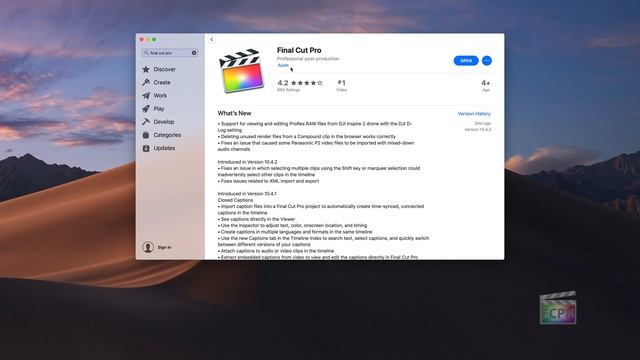This screenshot has height=360, width=640.
Task: Select the Updates label
Action: [164, 148]
